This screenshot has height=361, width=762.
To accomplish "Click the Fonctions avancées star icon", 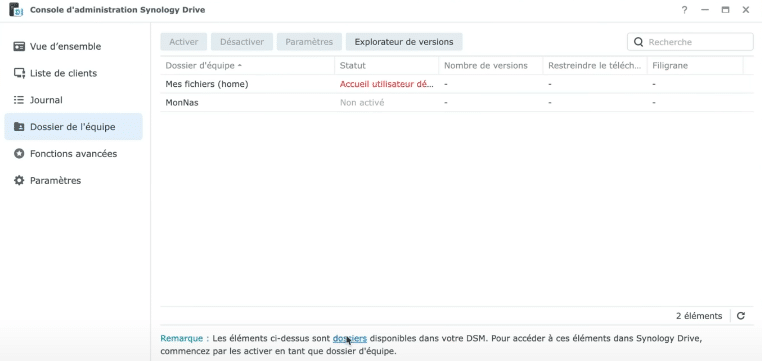I will [19, 154].
